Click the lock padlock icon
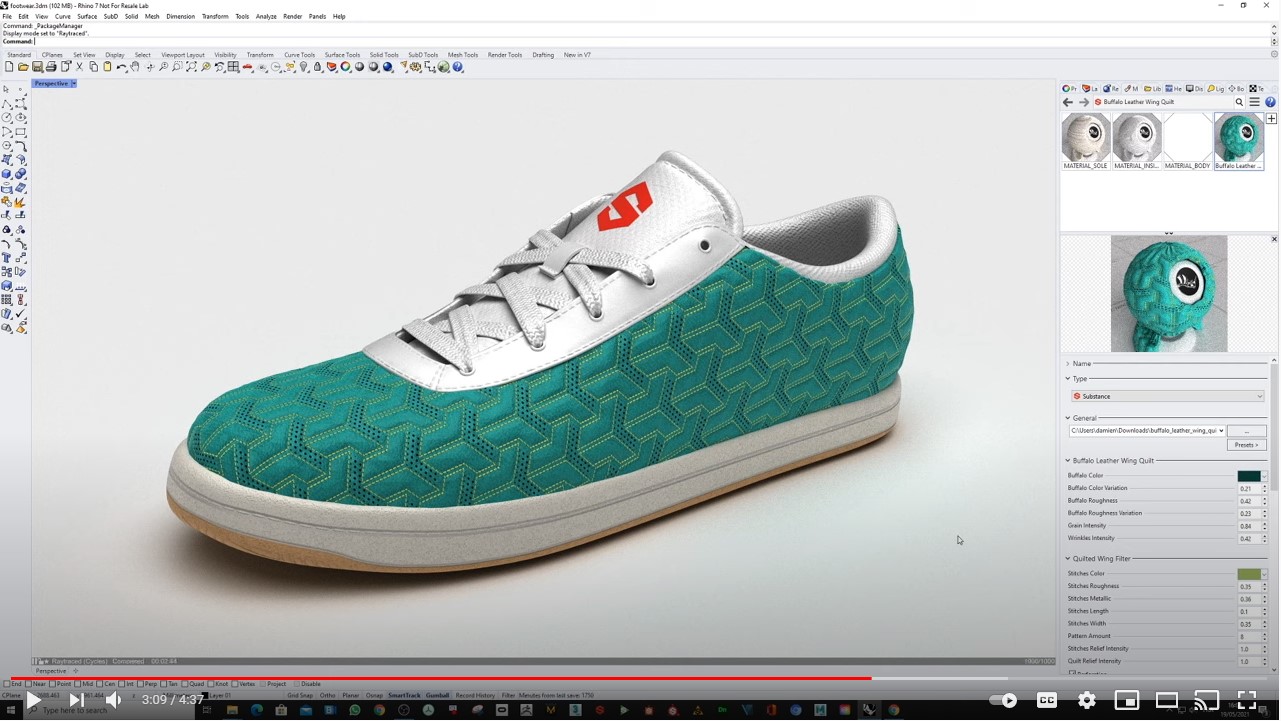 pyautogui.click(x=318, y=67)
